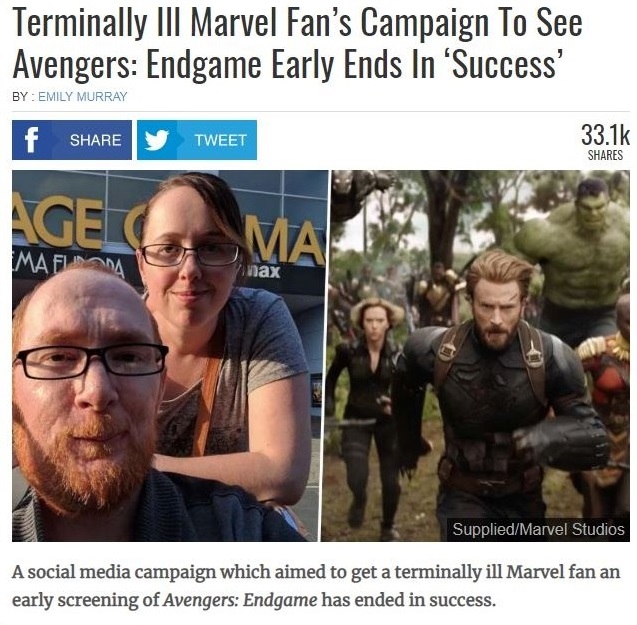
Task: Click the paragraph's first line about "social media campaign"
Action: click(x=316, y=572)
